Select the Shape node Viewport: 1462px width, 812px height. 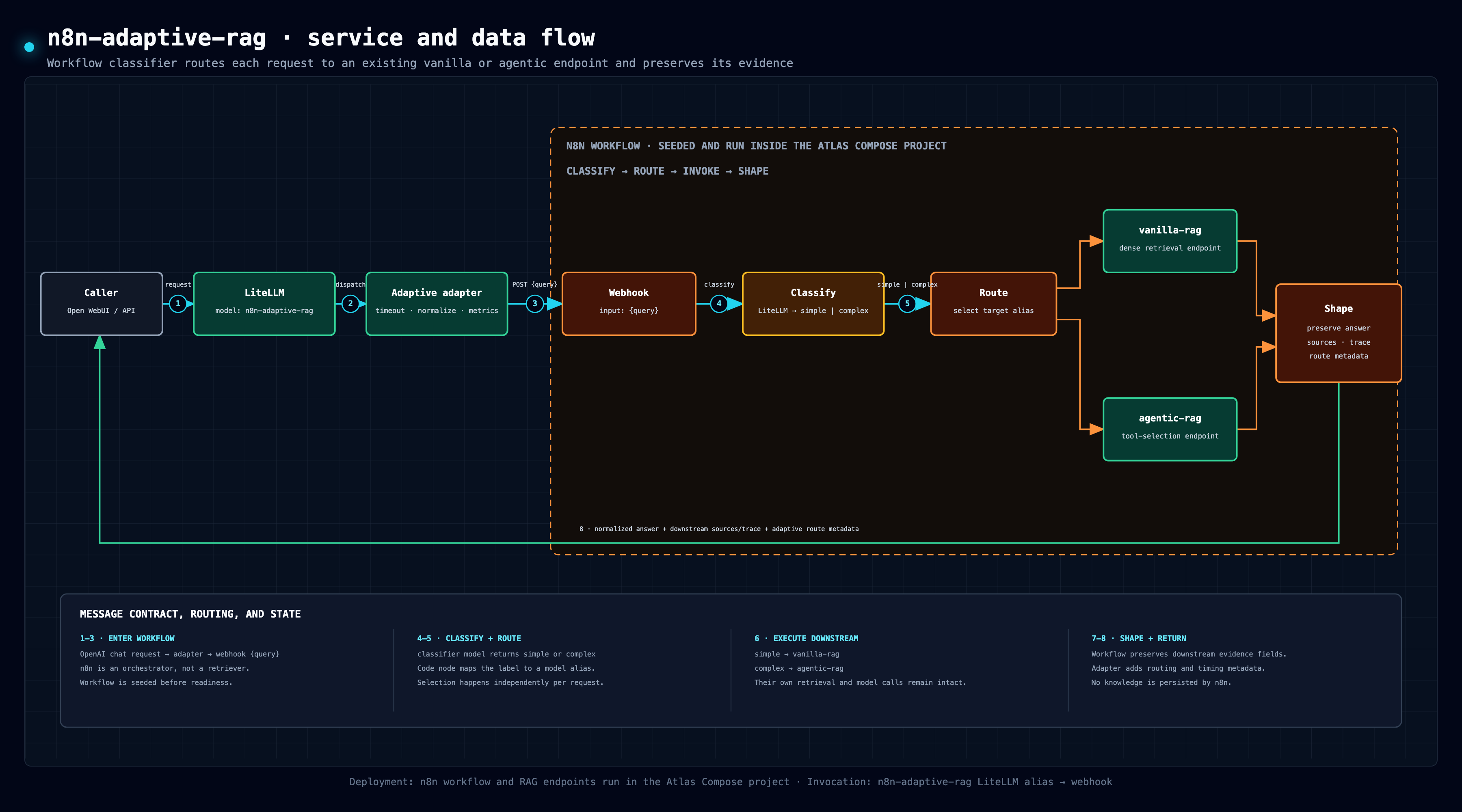1338,333
